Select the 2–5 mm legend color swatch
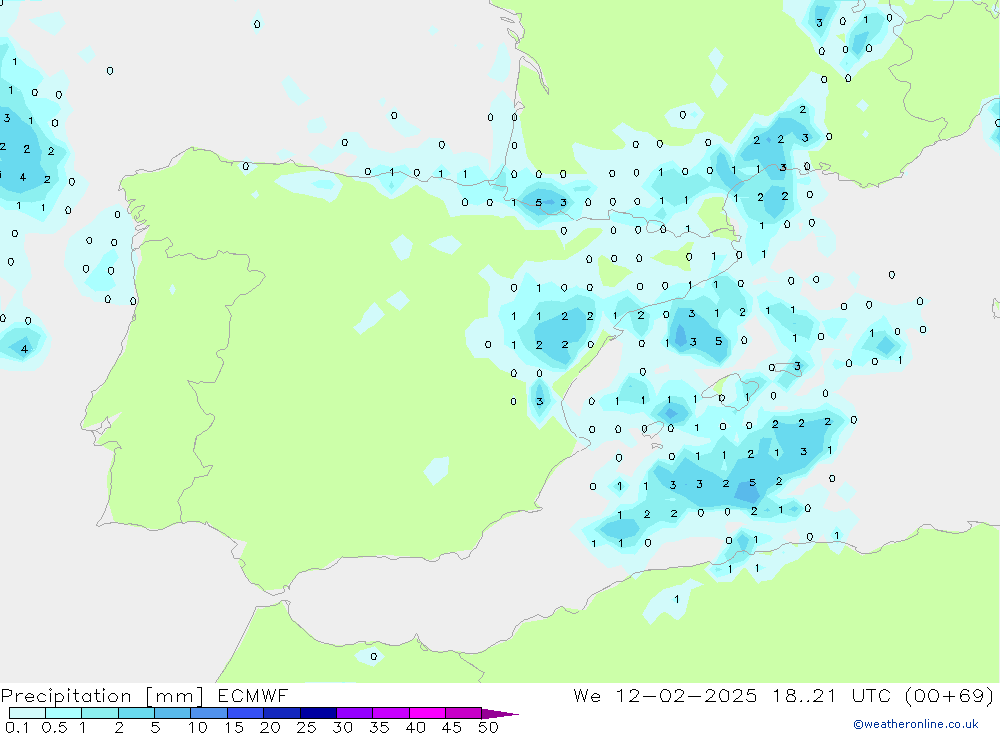1000x733 pixels. 136,713
